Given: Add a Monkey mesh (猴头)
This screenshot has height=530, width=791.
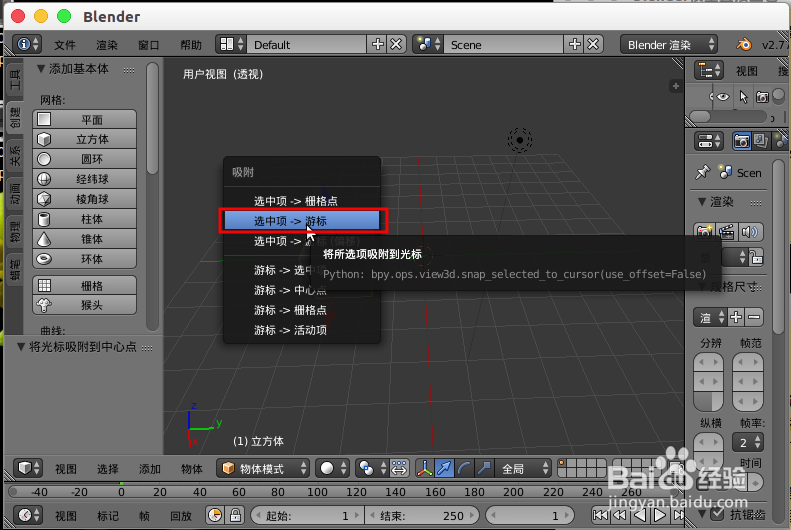Looking at the screenshot, I should (85, 305).
